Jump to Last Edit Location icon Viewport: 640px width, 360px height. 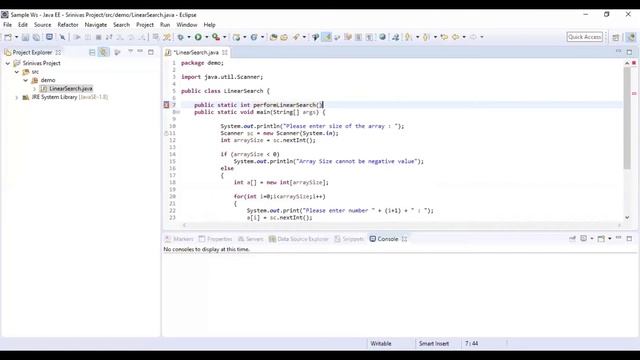click(444, 37)
